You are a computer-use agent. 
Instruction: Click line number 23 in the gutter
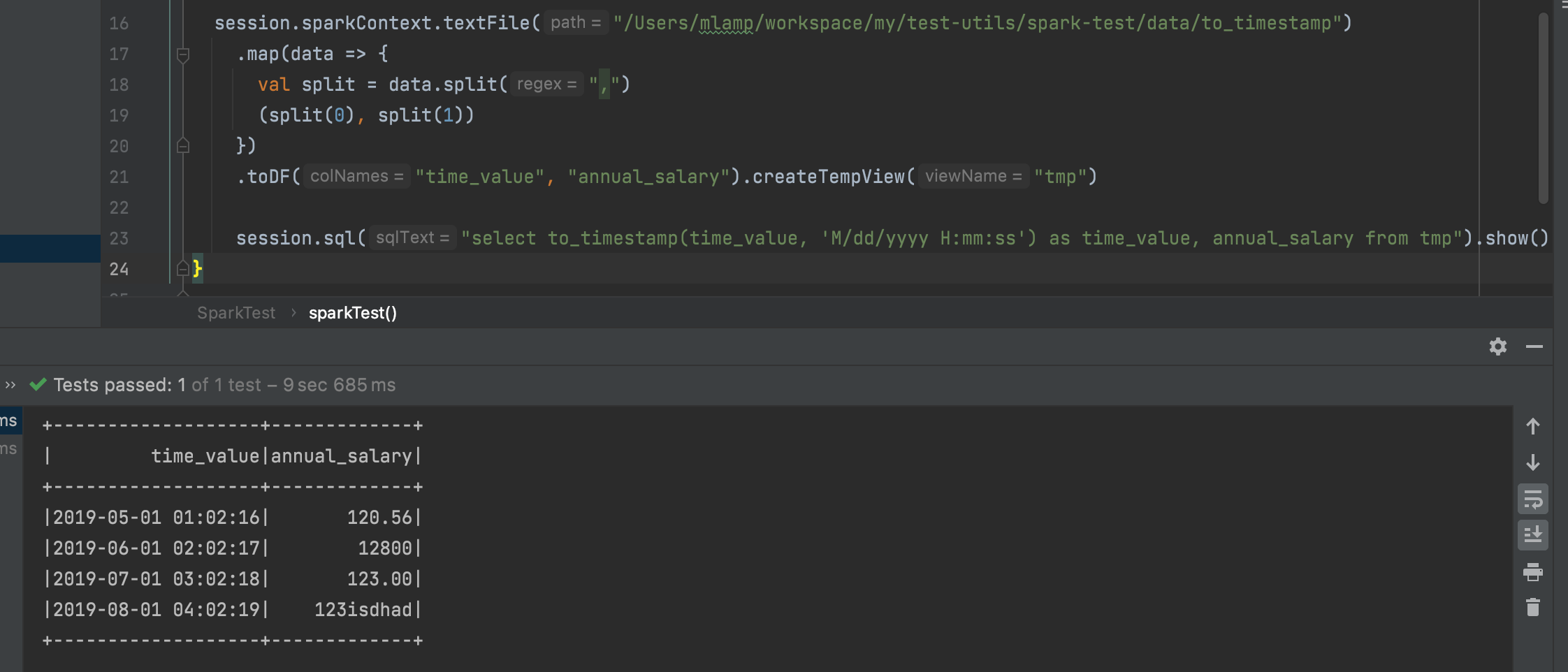click(119, 238)
